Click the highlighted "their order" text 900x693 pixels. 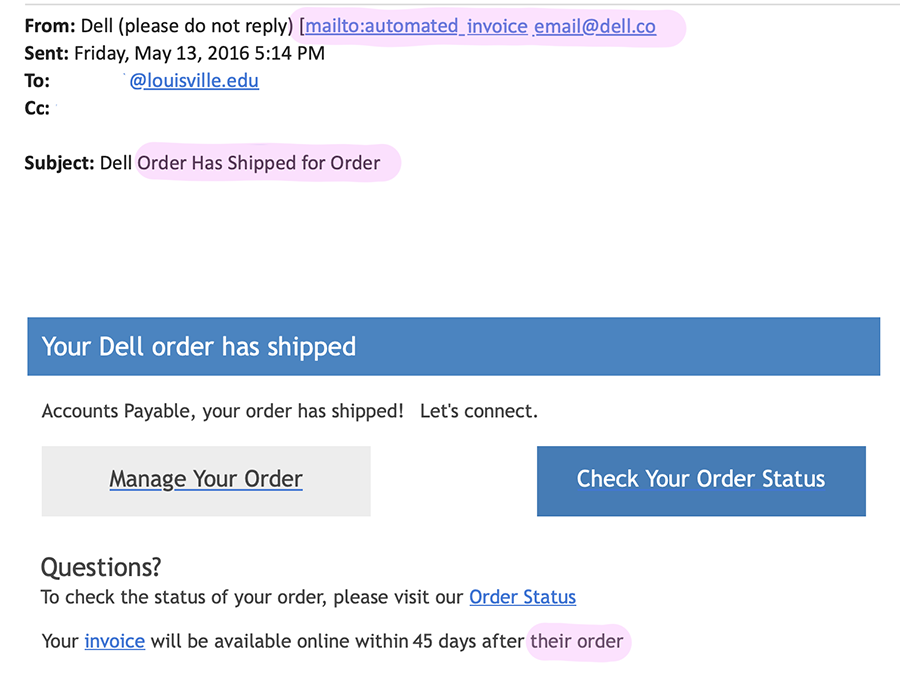tap(577, 641)
